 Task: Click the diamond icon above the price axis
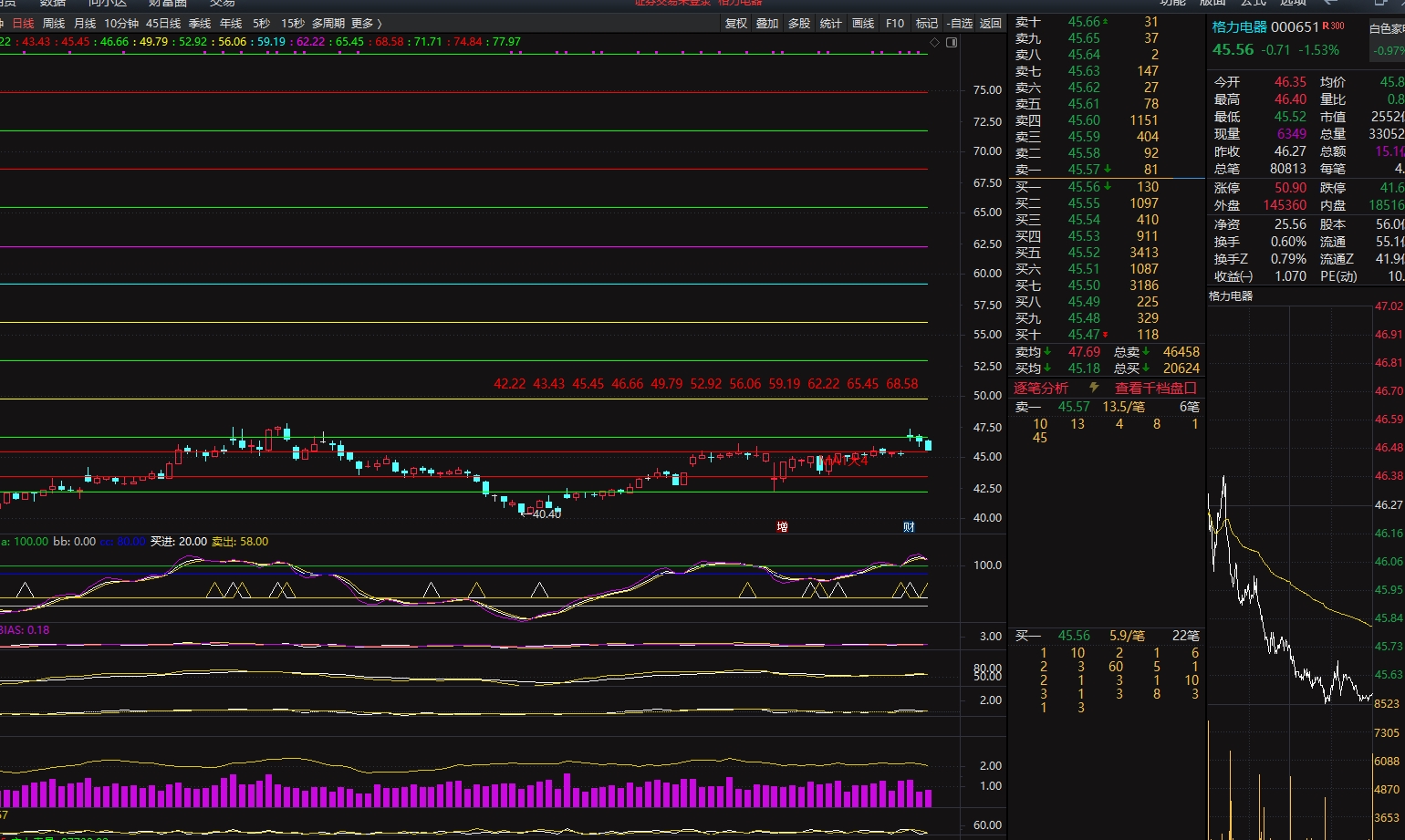tap(934, 42)
